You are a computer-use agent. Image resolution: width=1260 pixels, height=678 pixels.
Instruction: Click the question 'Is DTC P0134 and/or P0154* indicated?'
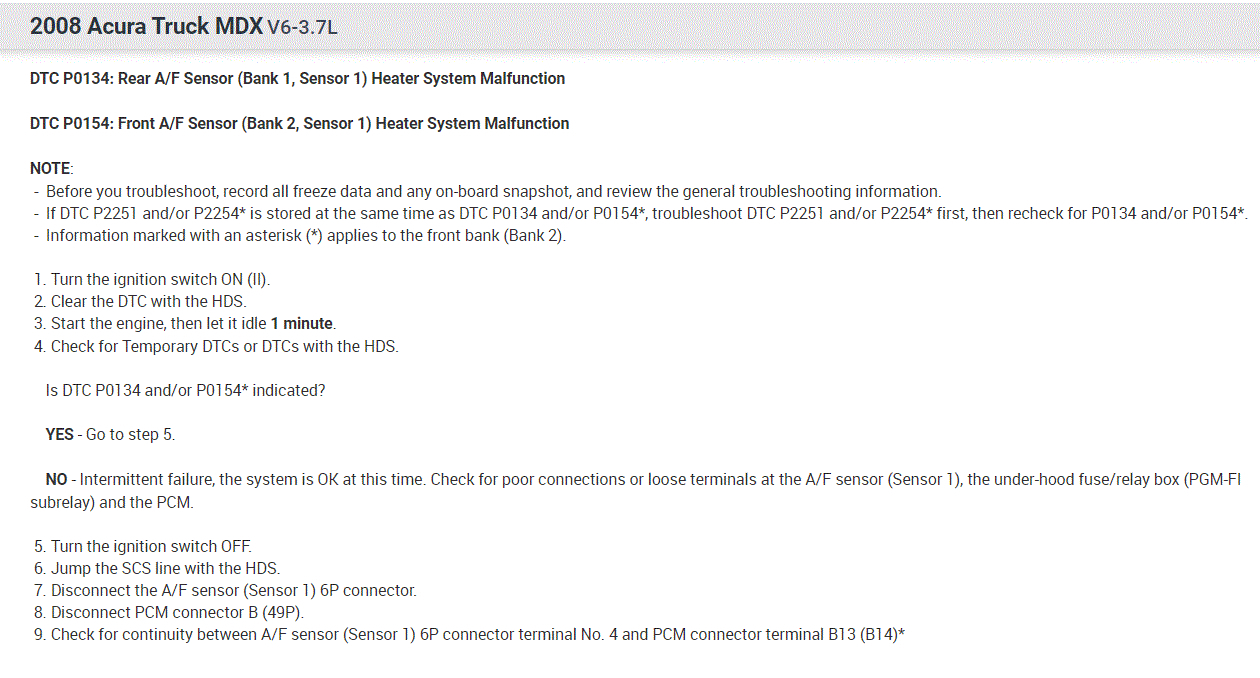pos(185,390)
